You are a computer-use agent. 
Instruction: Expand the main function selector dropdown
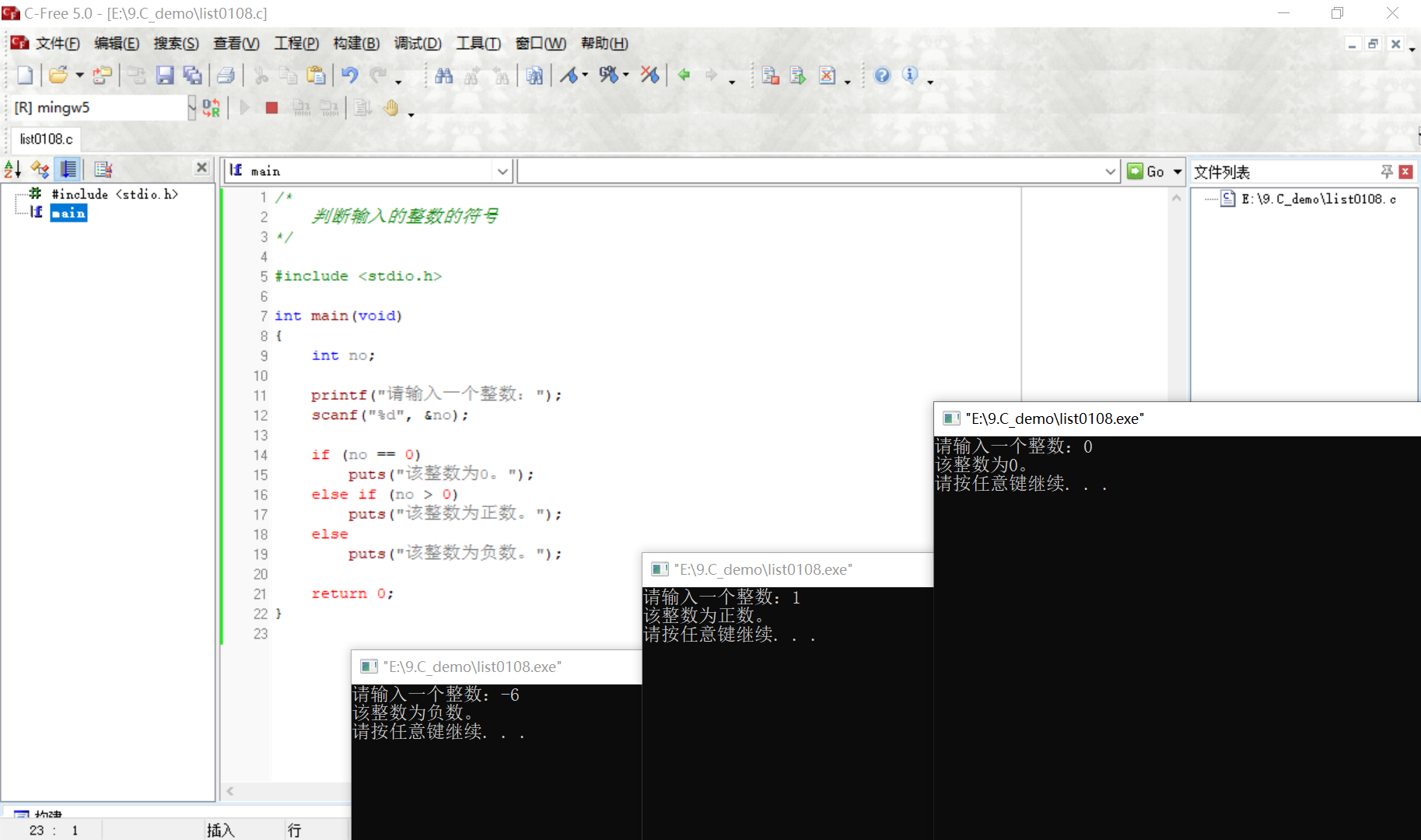pos(502,171)
